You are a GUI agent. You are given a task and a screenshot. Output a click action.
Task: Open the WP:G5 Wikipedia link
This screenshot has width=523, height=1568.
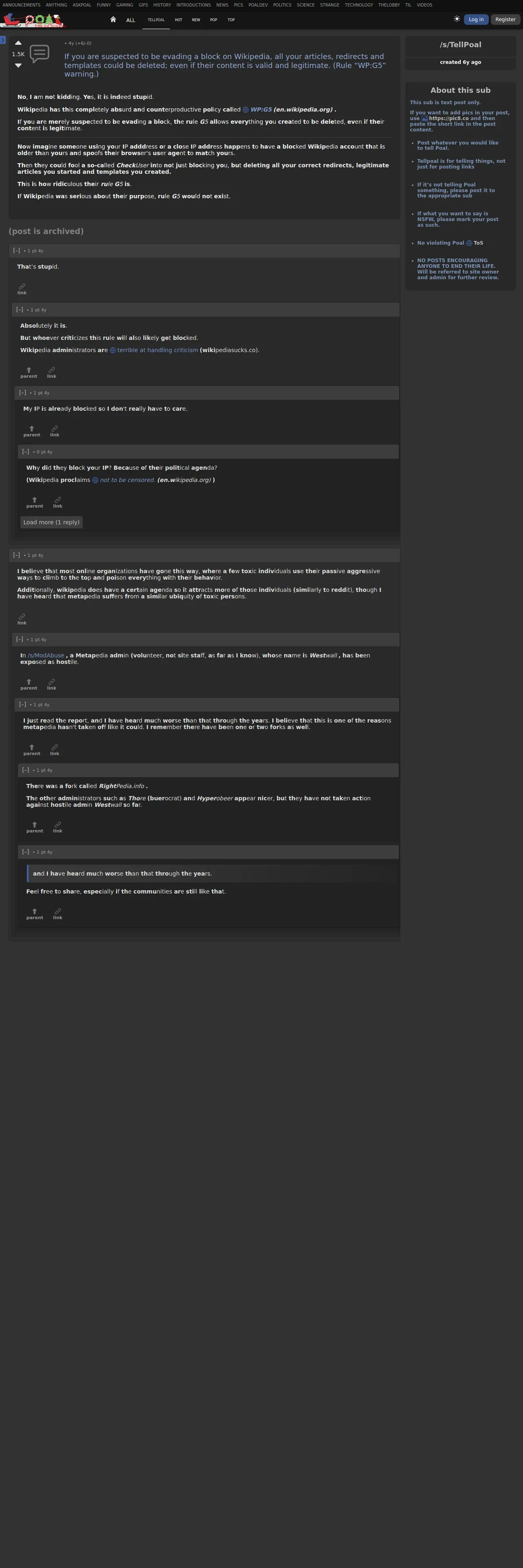[261, 109]
